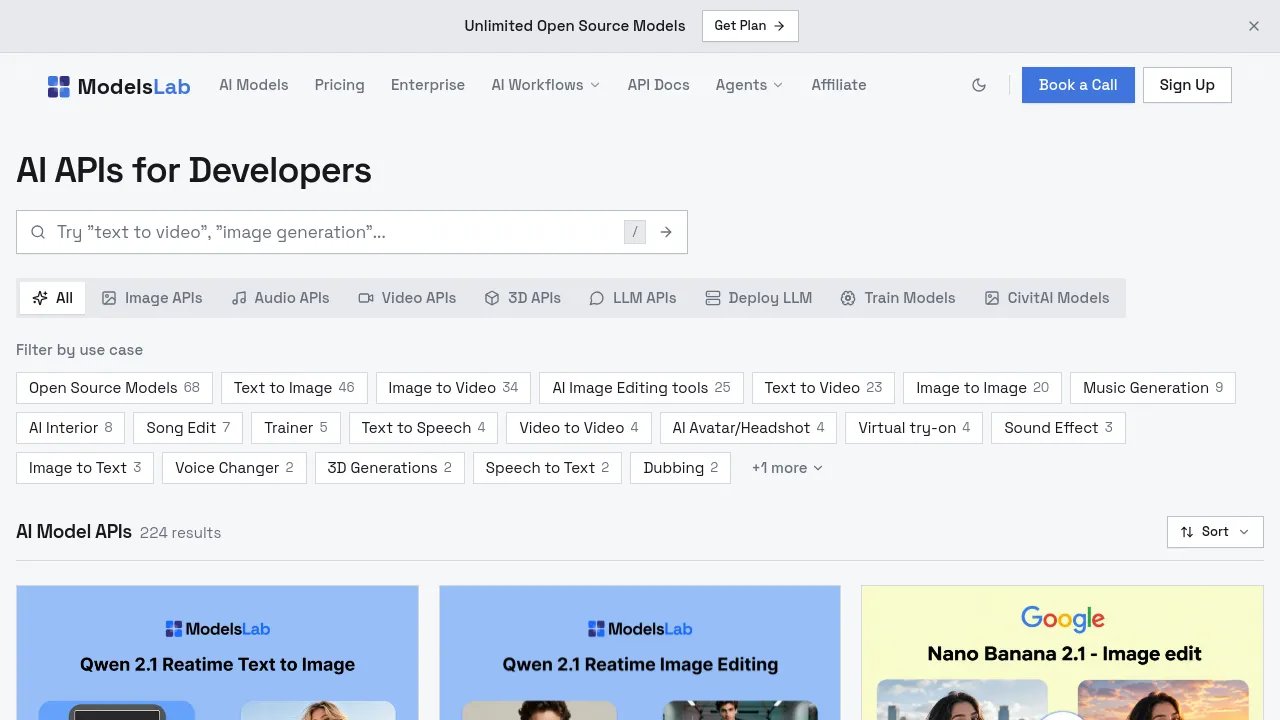Click Book a Call button
Screen dimensions: 1280x720
(1078, 85)
